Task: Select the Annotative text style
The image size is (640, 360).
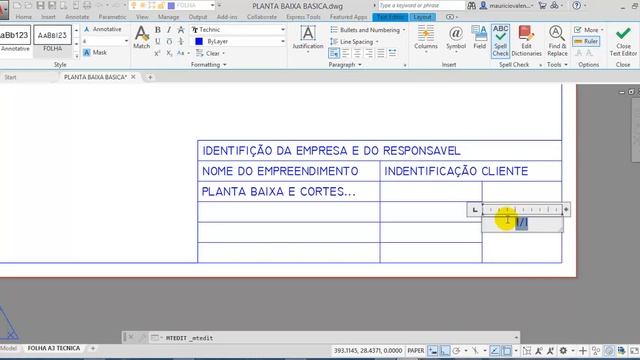Action: pos(15,39)
